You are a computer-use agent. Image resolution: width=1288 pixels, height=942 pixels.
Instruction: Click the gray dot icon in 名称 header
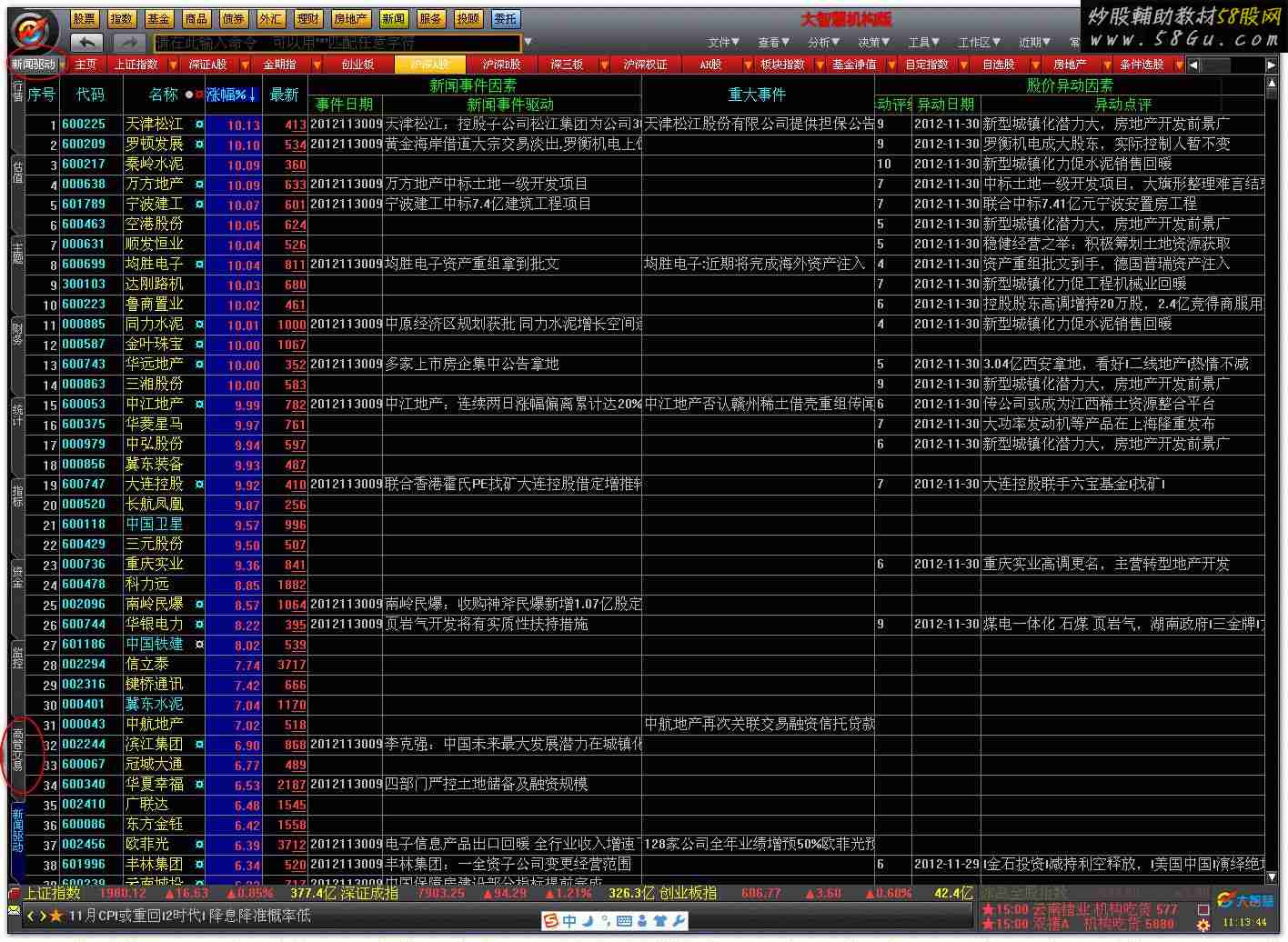click(189, 95)
